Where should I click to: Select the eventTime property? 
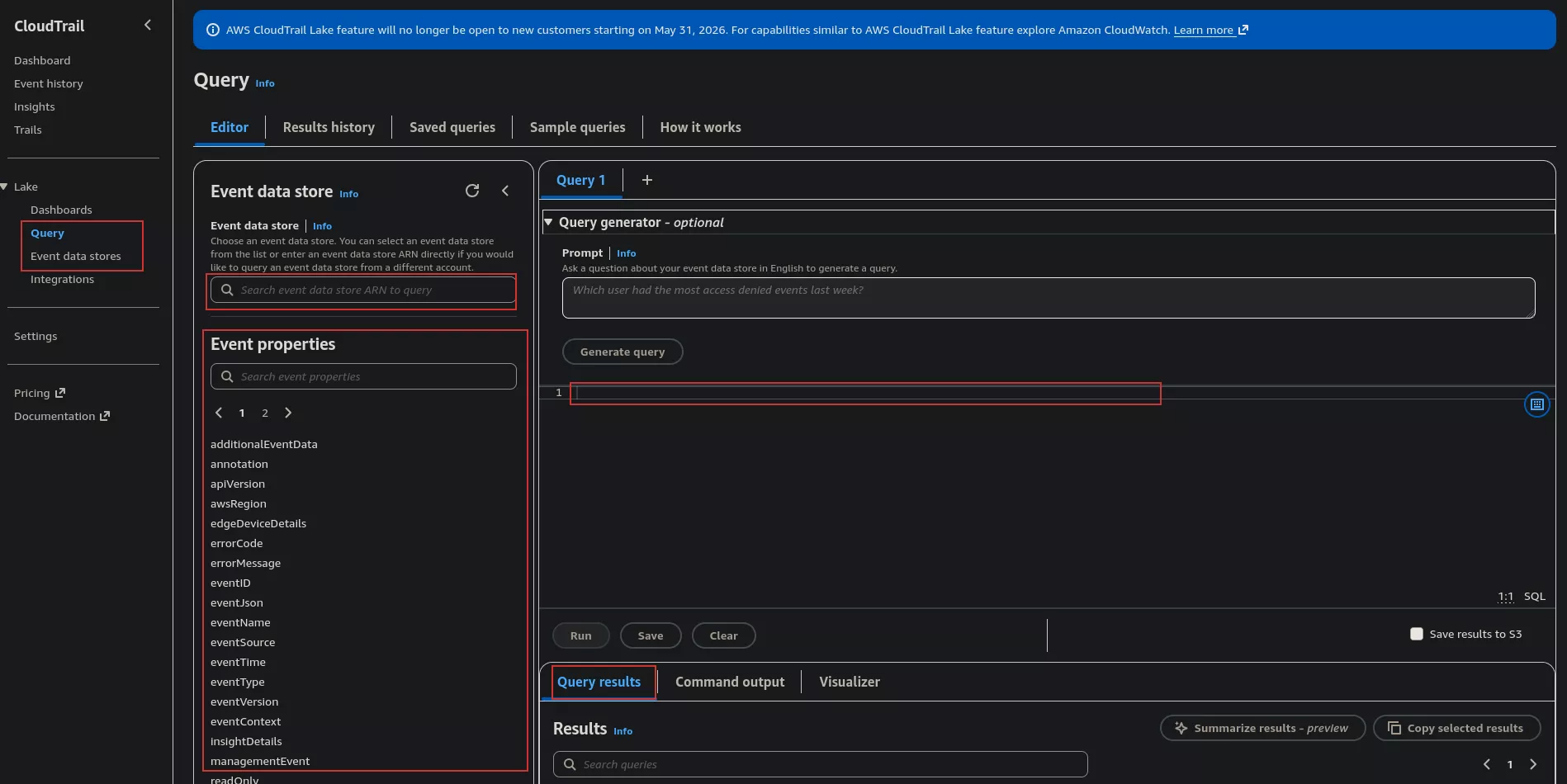click(238, 662)
